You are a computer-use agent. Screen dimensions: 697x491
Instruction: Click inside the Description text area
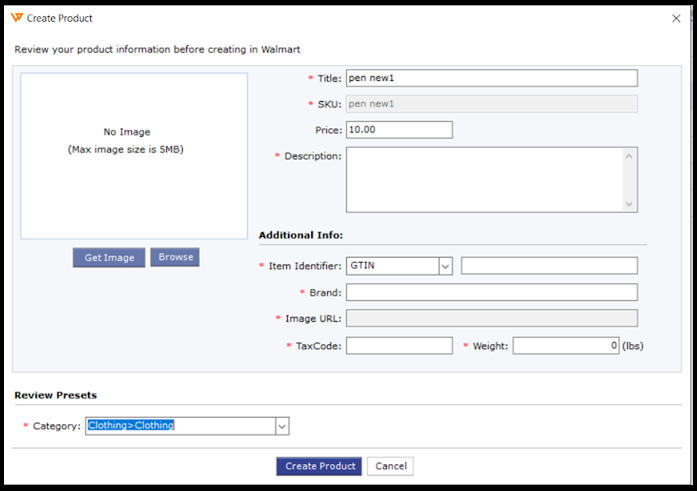tap(483, 180)
